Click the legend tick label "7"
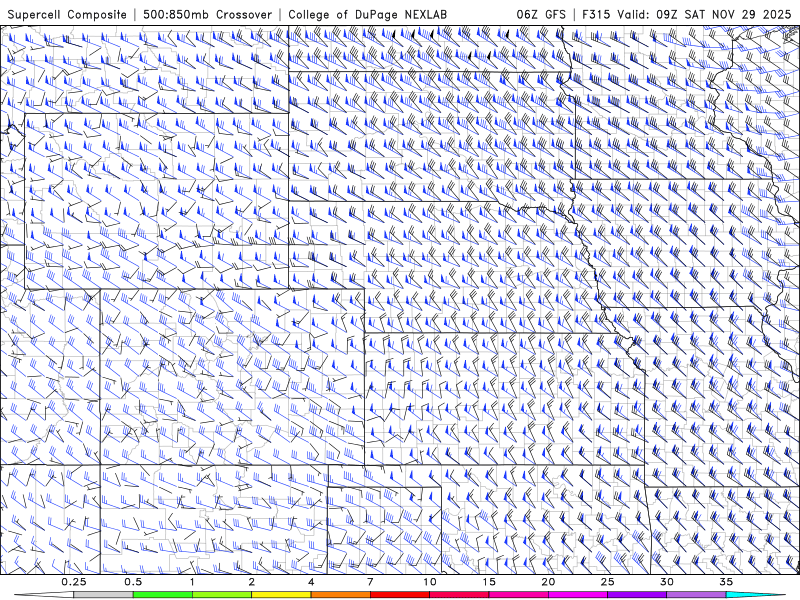Image resolution: width=800 pixels, height=600 pixels. click(370, 582)
